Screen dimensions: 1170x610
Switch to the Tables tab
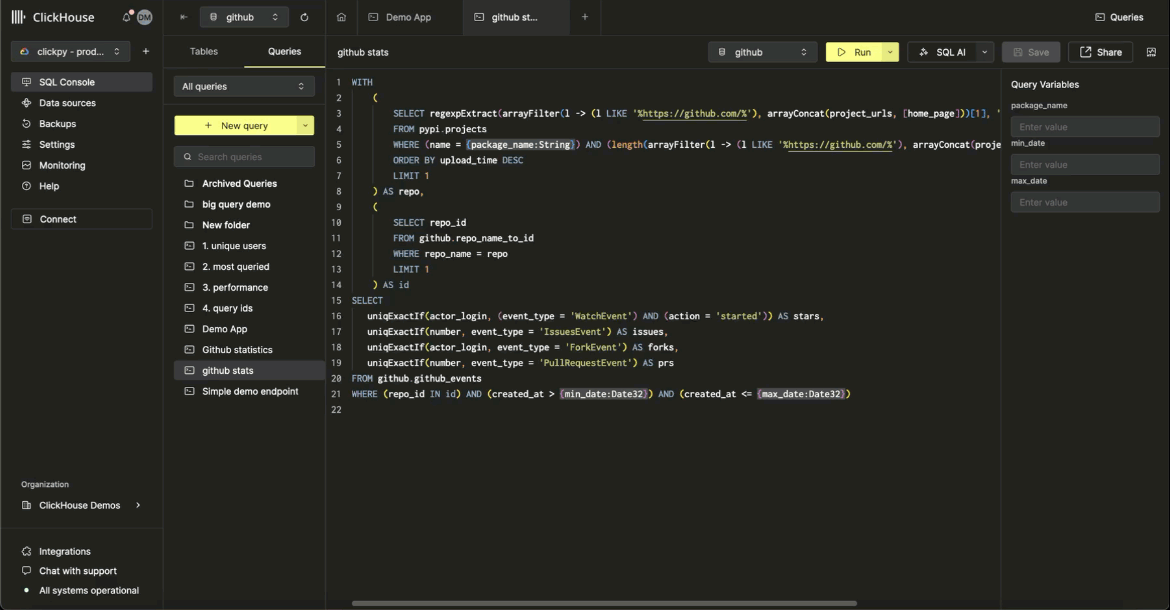[x=204, y=51]
